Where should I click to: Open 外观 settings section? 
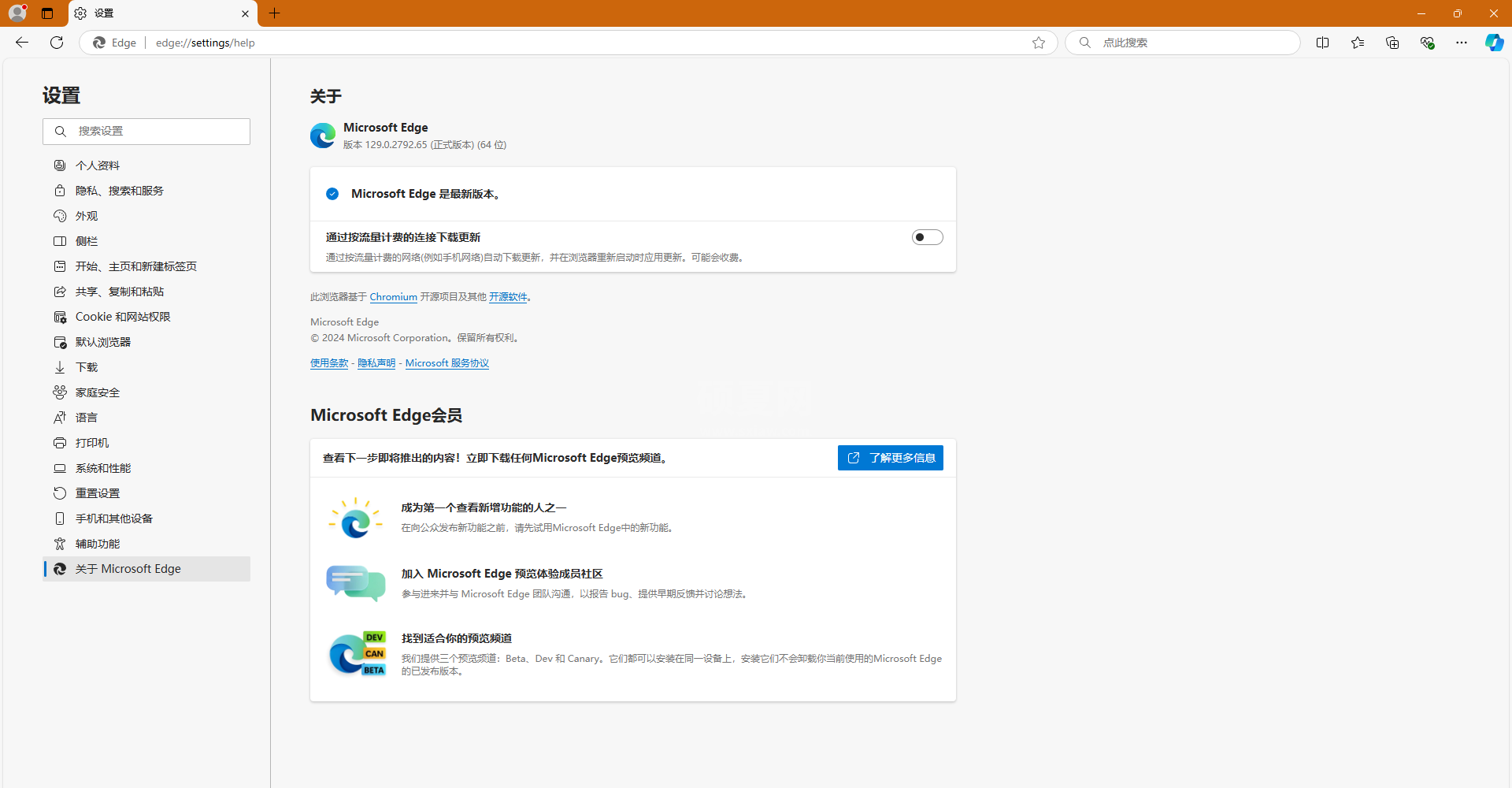(x=146, y=216)
